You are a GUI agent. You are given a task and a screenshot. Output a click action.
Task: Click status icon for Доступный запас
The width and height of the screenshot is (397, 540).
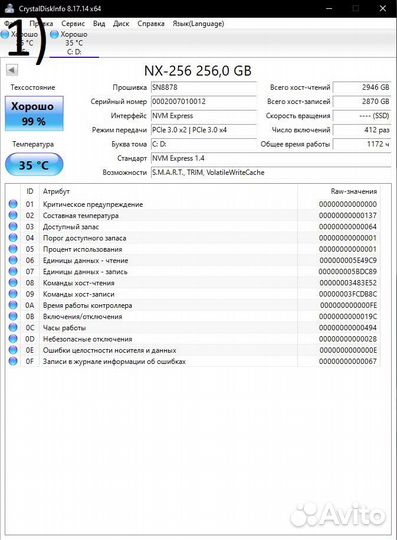[x=13, y=226]
